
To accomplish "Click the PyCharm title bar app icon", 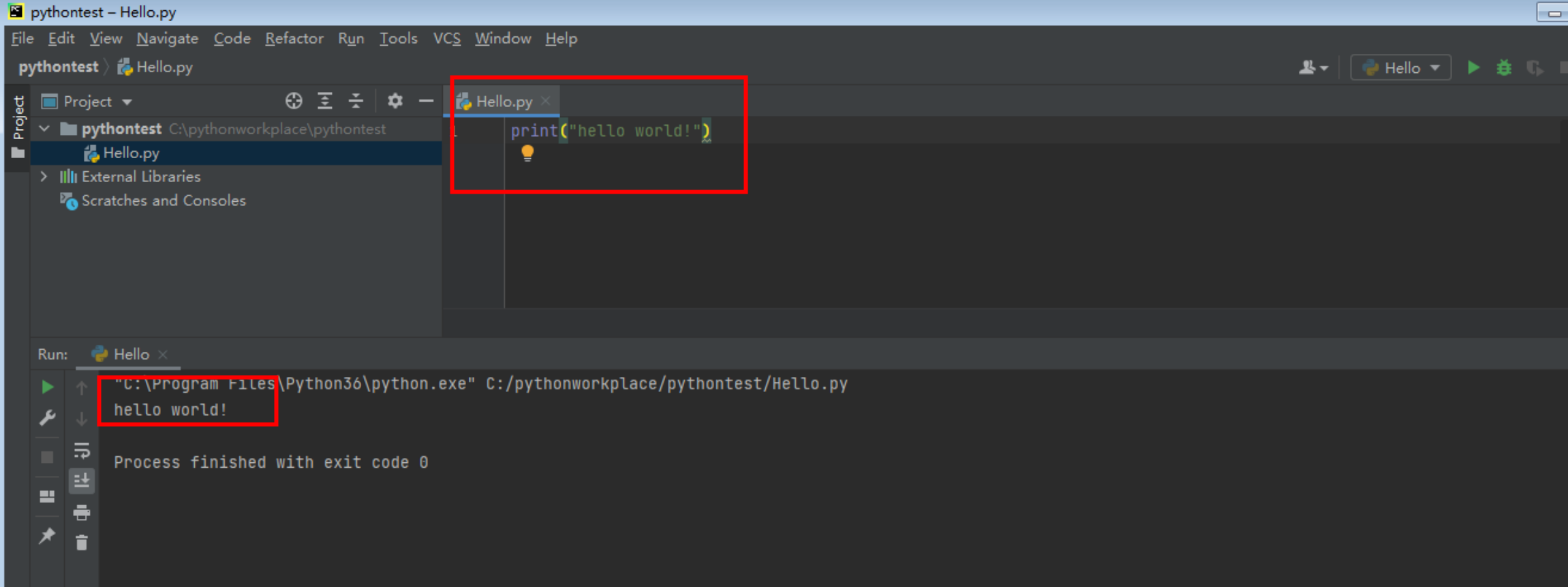I will pos(16,12).
